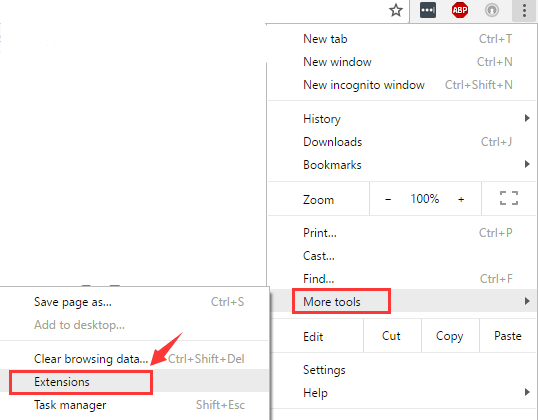Open the three-dot Chrome menu button

[524, 11]
